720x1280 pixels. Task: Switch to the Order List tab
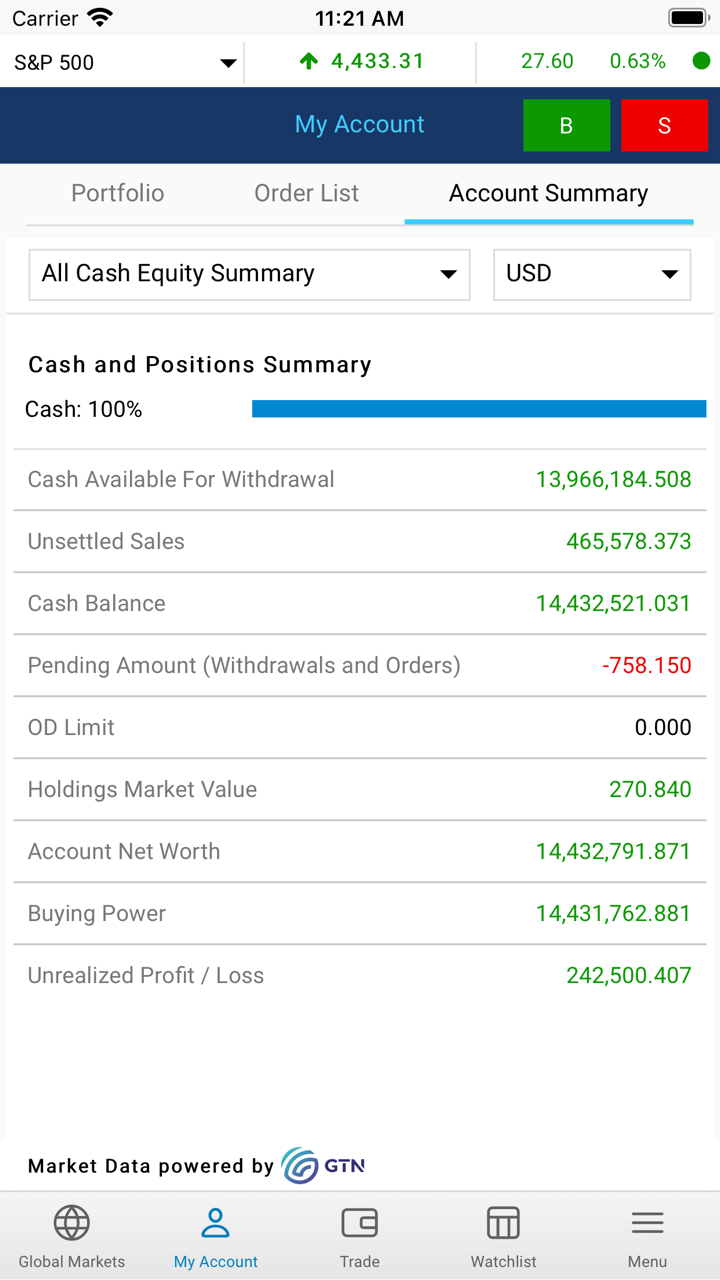click(306, 193)
